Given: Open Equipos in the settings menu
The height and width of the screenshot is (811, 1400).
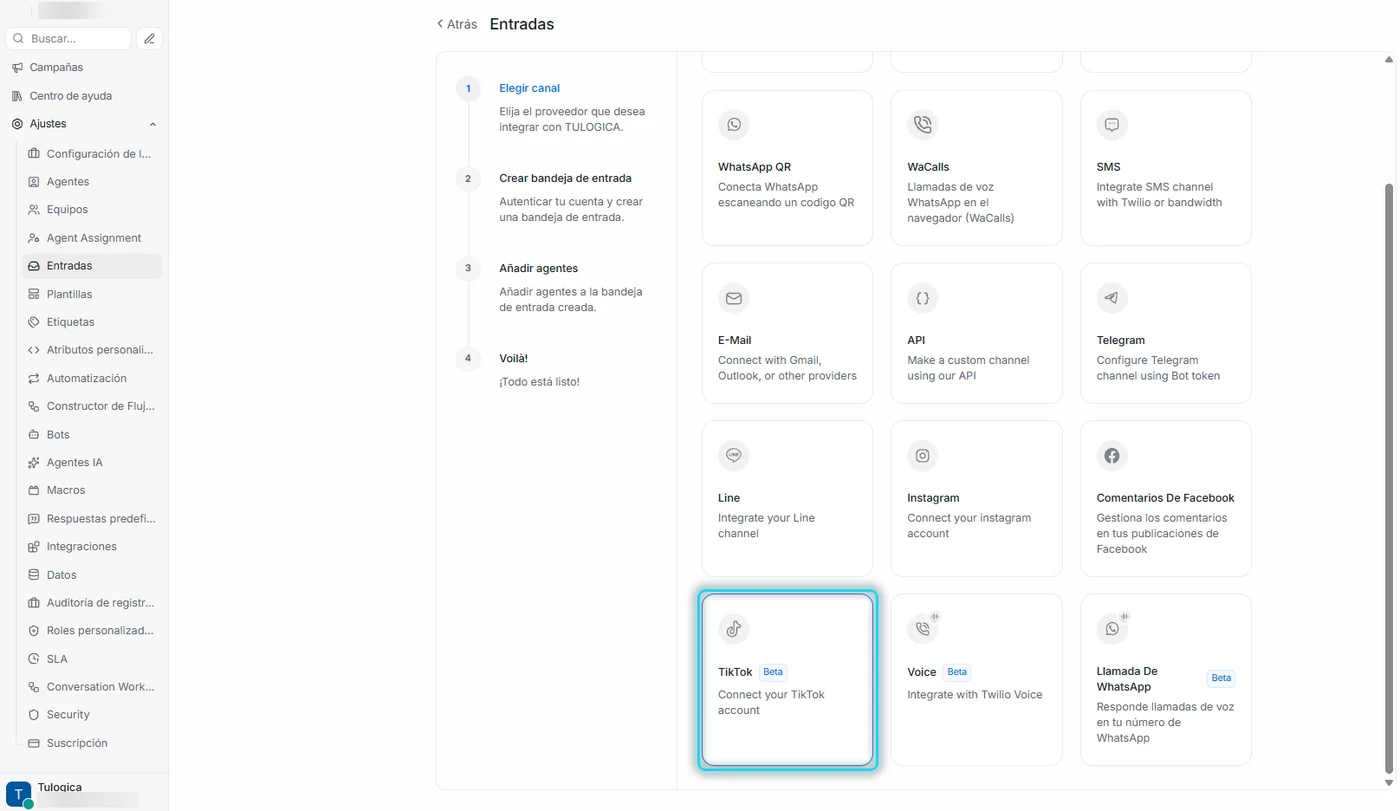Looking at the screenshot, I should (x=91, y=210).
